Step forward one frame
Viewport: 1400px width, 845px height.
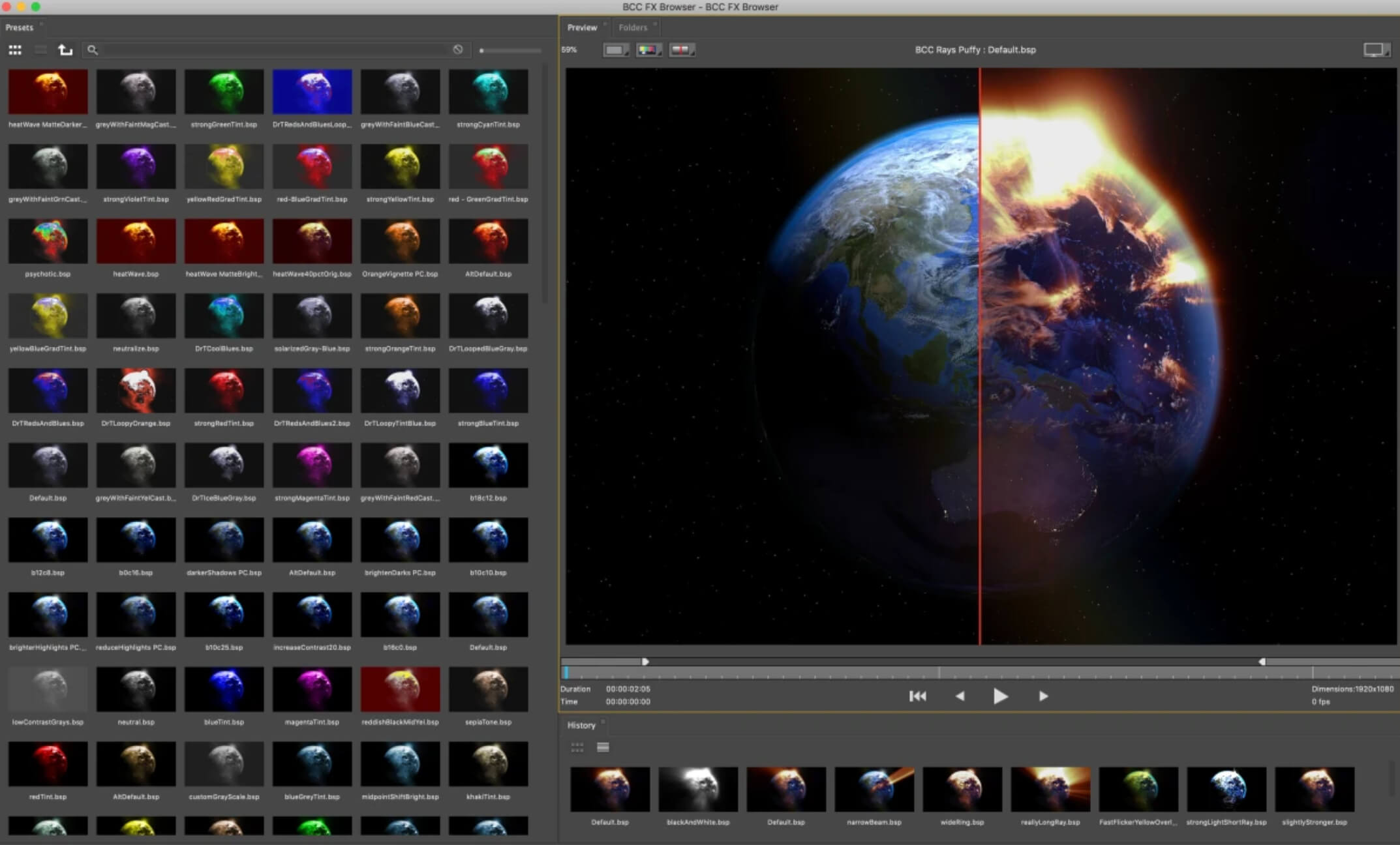click(1043, 696)
